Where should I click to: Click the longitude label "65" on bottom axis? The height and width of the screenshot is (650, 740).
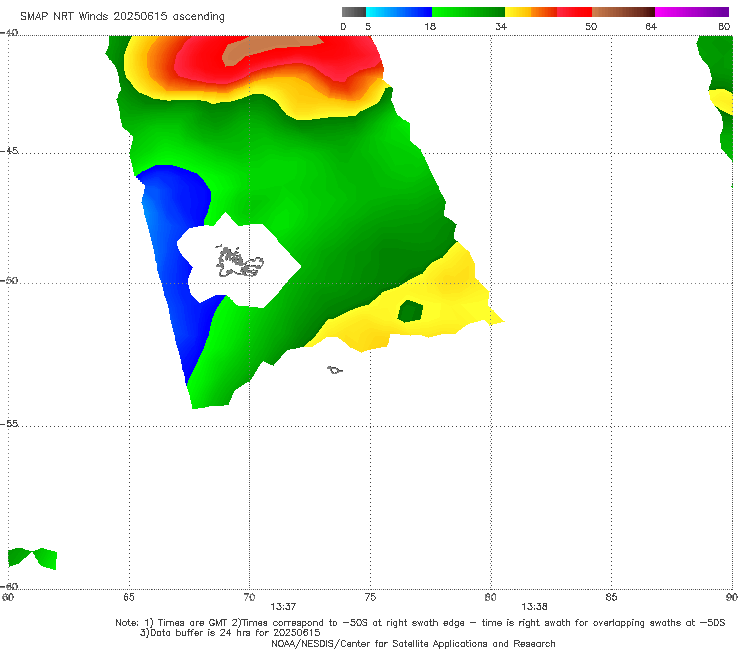pyautogui.click(x=129, y=597)
